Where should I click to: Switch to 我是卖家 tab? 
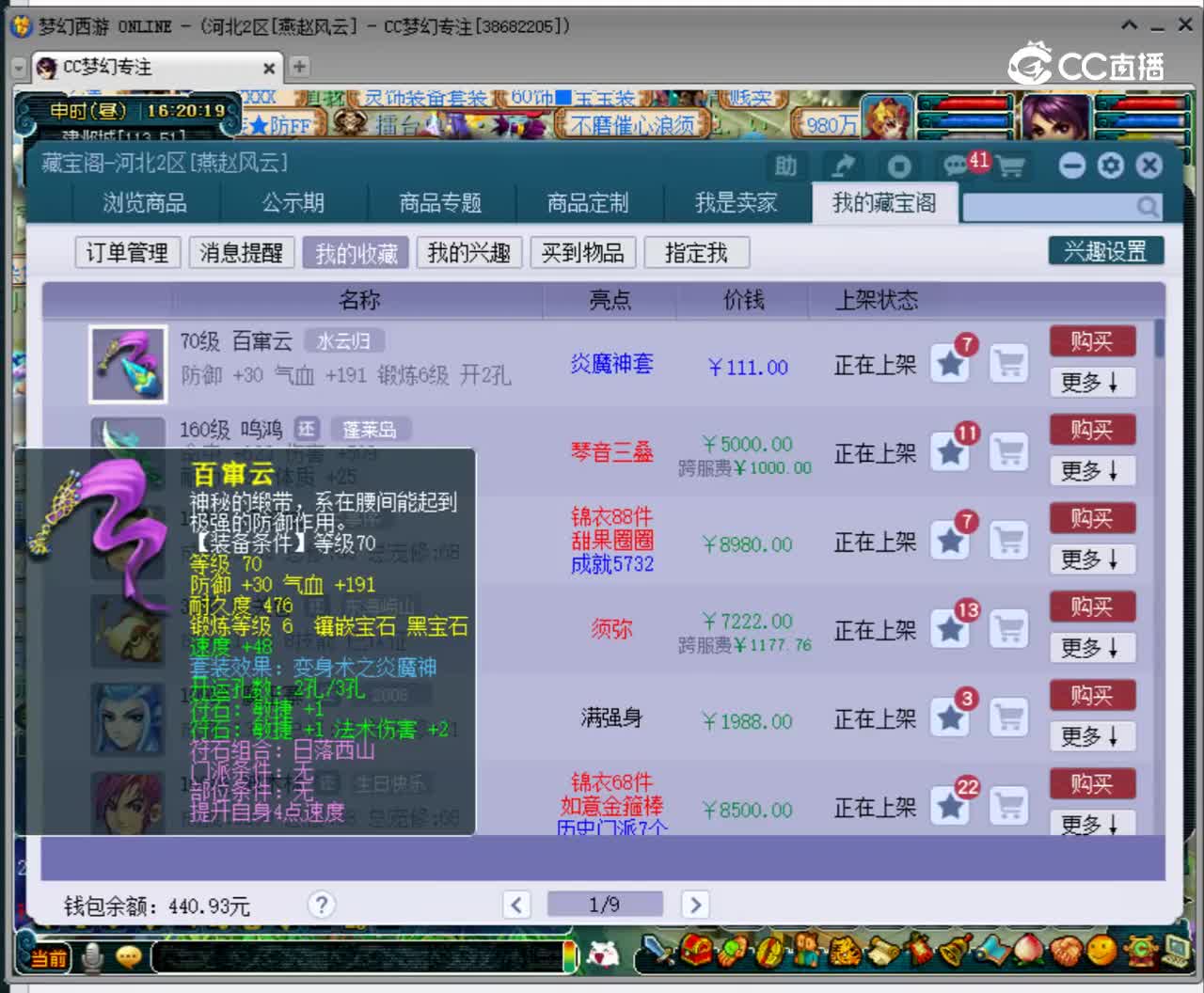pyautogui.click(x=736, y=202)
